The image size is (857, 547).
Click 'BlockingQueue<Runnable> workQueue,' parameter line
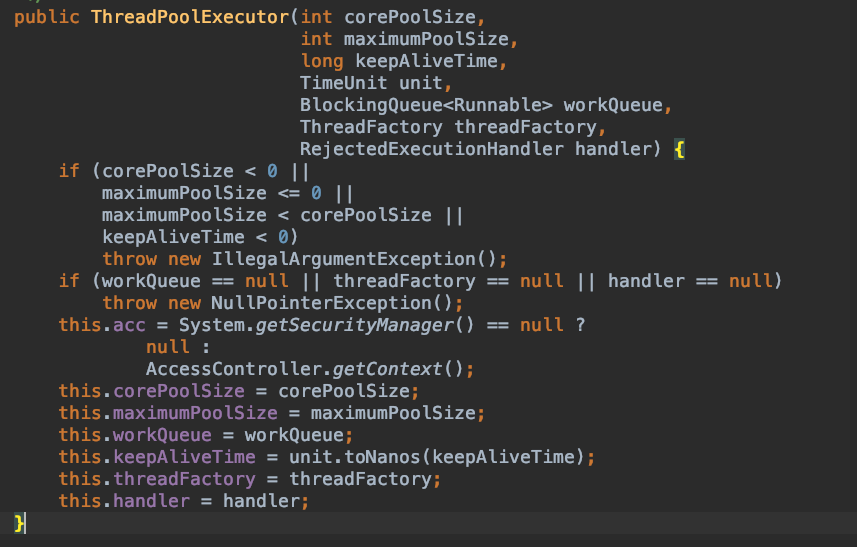coord(486,105)
